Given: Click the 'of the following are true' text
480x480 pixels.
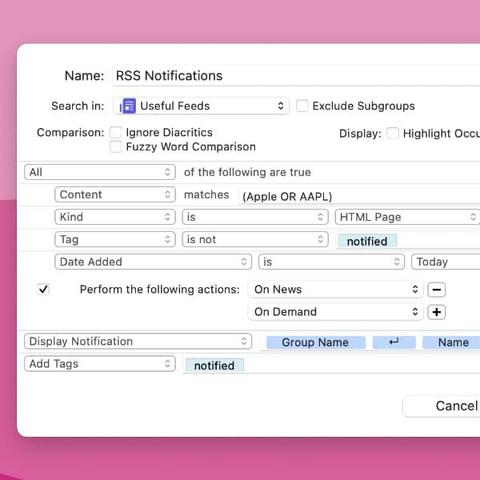Looking at the screenshot, I should [x=247, y=172].
